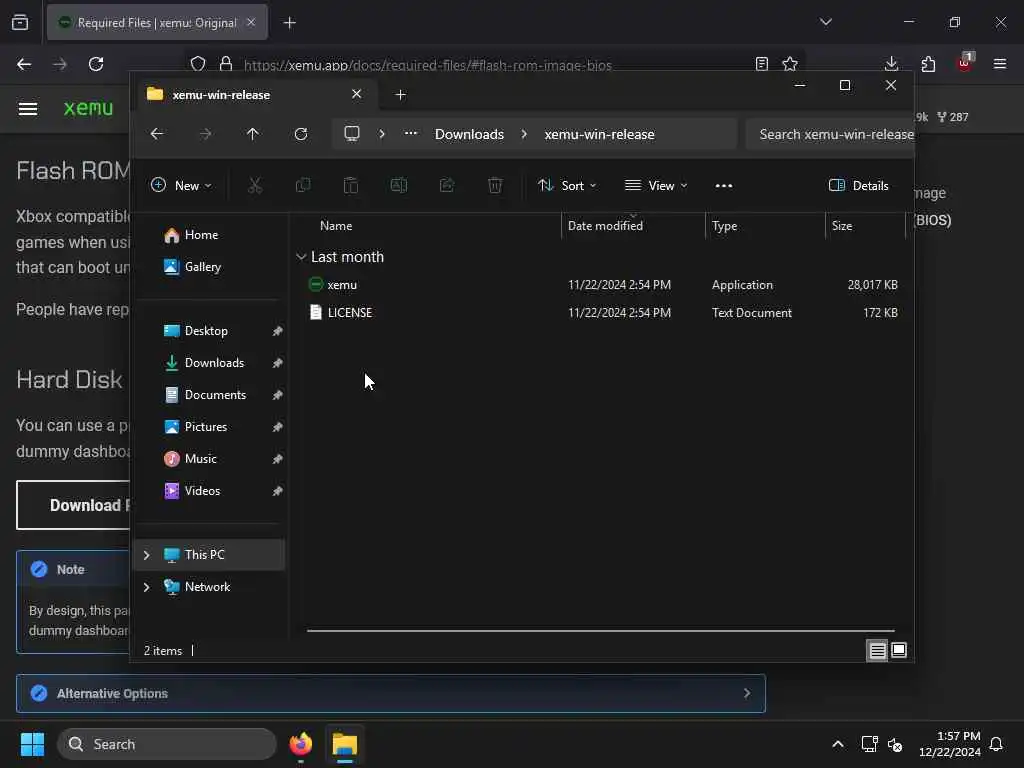The height and width of the screenshot is (768, 1024).
Task: Click chevron after This PC icon in address bar
Action: (x=382, y=134)
